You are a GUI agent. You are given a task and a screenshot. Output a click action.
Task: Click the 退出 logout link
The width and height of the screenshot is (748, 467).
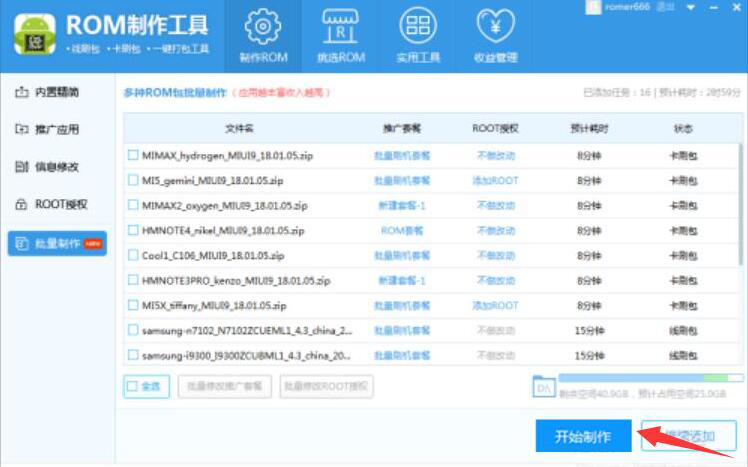point(665,7)
